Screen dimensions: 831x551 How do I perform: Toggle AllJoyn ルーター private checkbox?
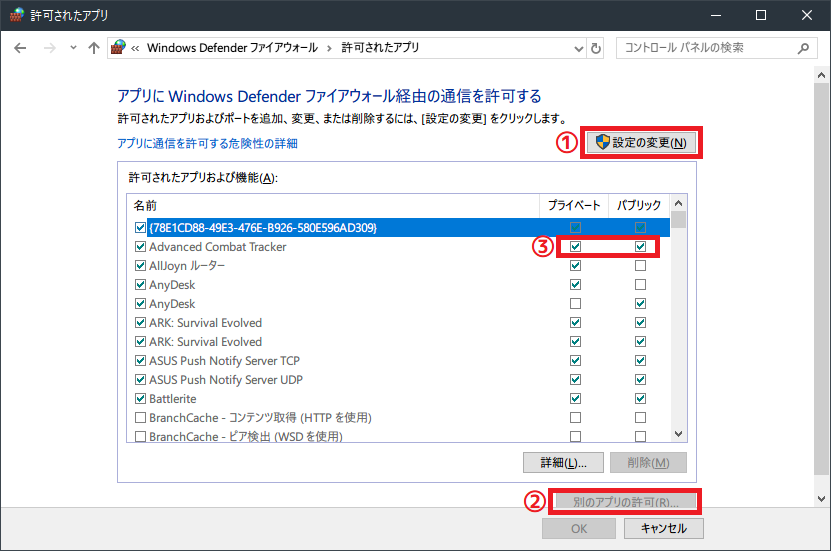[576, 266]
